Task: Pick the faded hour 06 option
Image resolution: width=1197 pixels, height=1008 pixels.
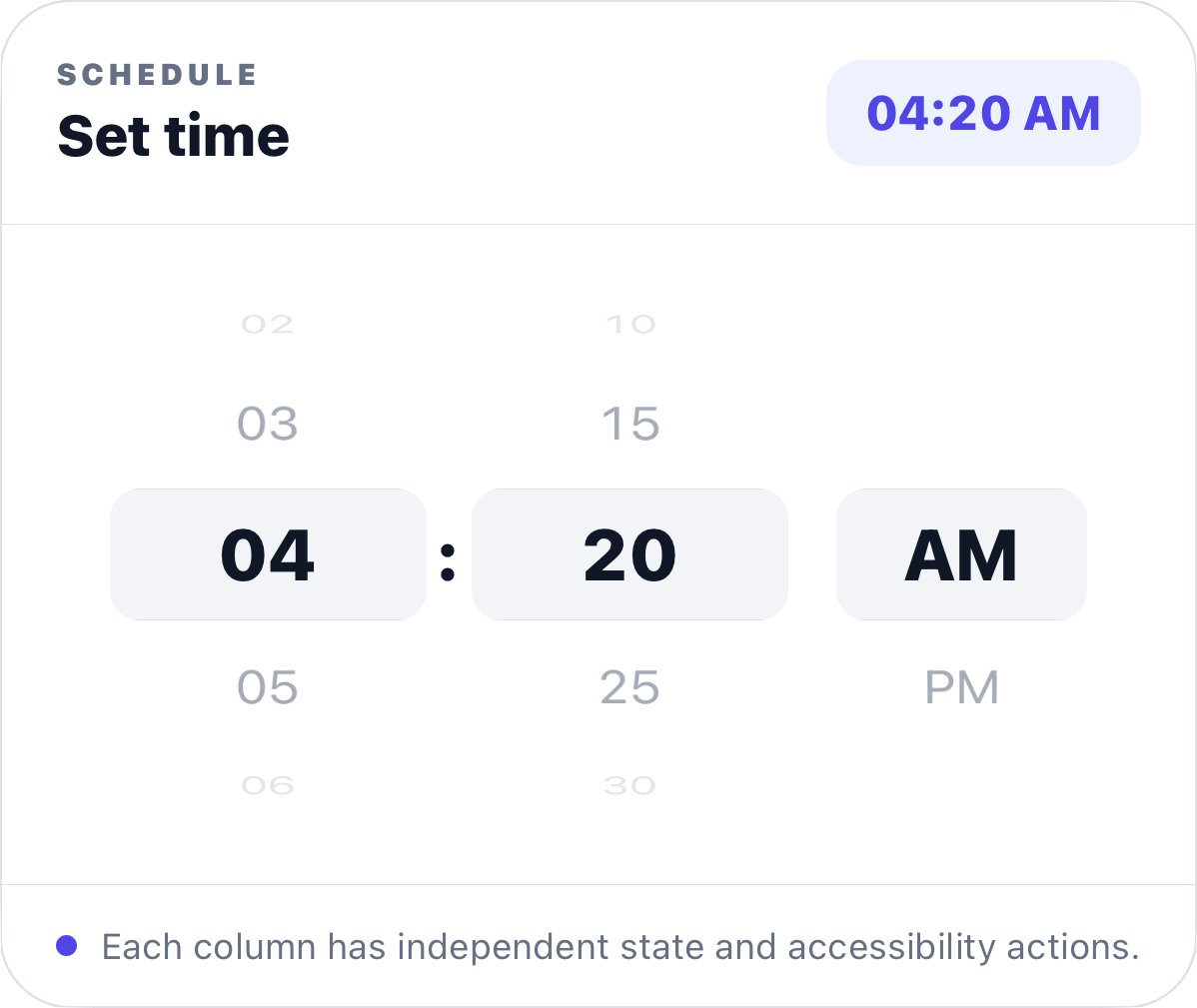Action: (267, 785)
